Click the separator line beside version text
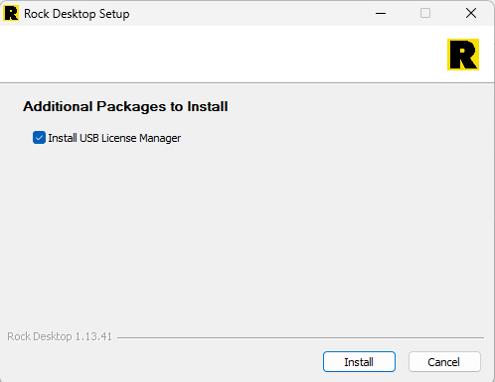The width and height of the screenshot is (495, 382). (300, 337)
